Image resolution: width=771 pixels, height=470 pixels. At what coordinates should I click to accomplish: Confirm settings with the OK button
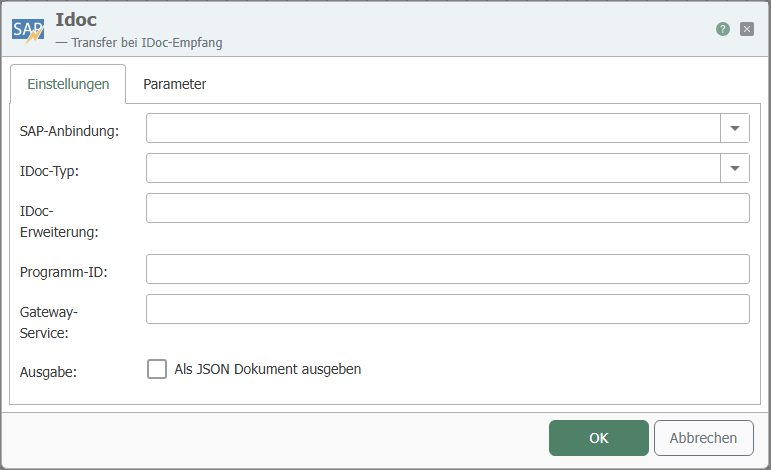coord(598,438)
